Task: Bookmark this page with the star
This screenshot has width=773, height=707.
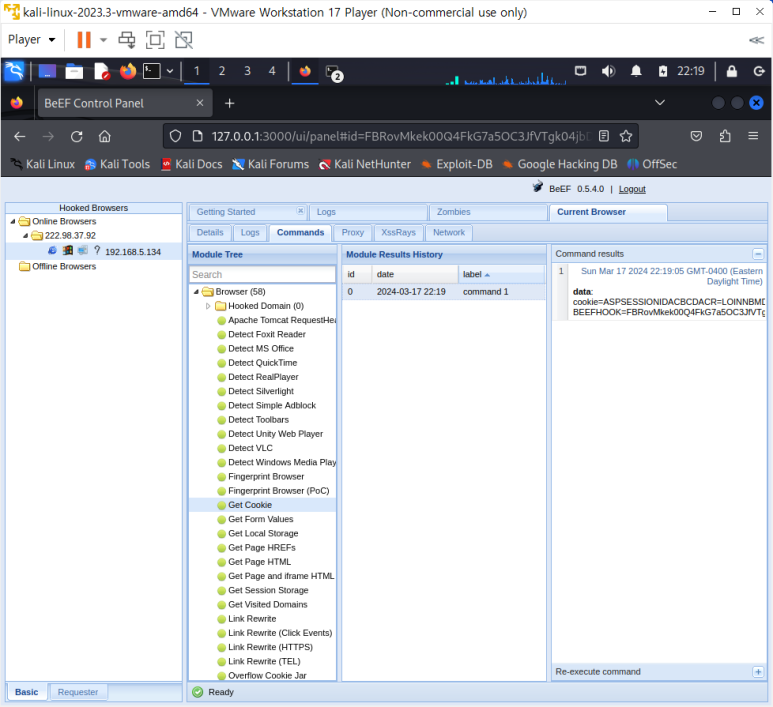Action: pos(626,136)
